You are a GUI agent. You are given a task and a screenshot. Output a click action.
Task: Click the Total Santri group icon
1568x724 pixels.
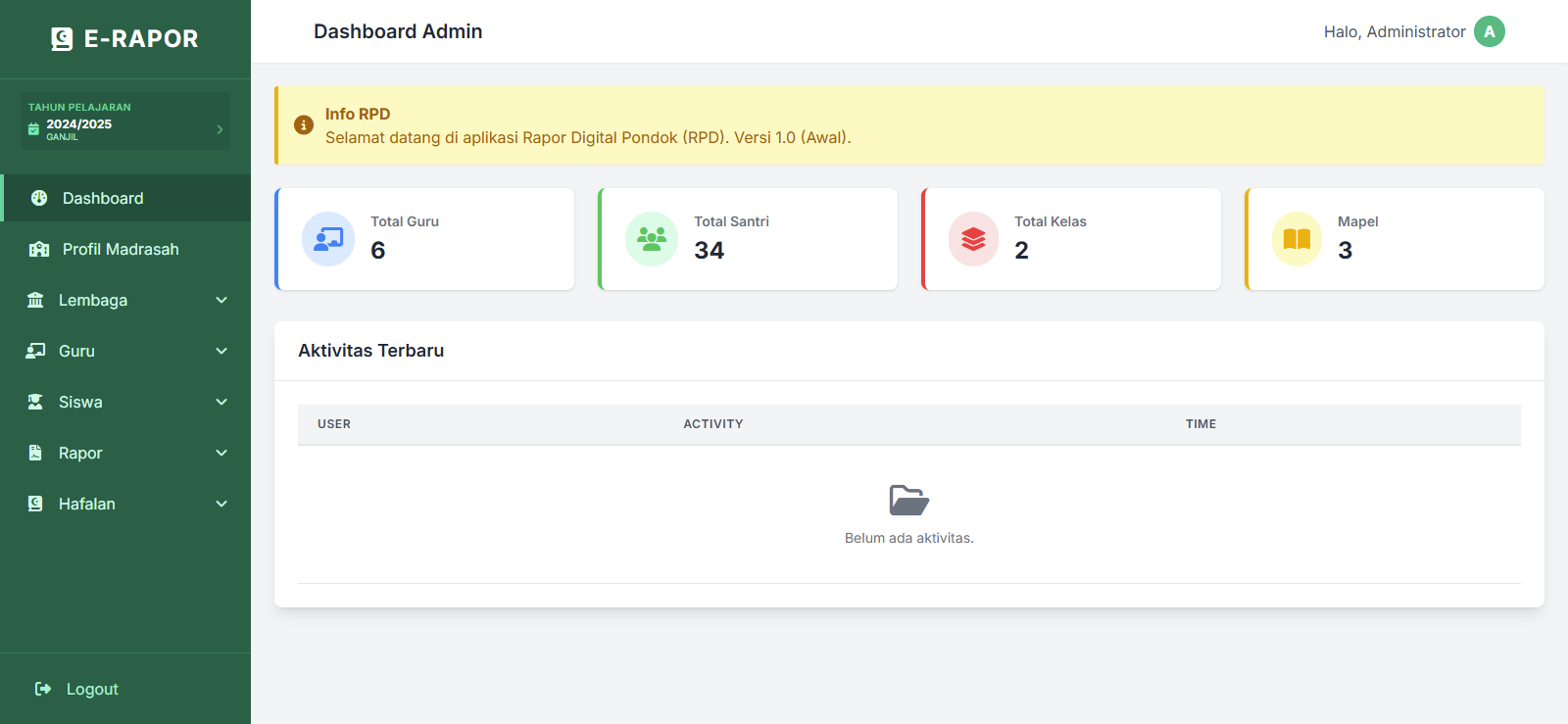pyautogui.click(x=652, y=239)
